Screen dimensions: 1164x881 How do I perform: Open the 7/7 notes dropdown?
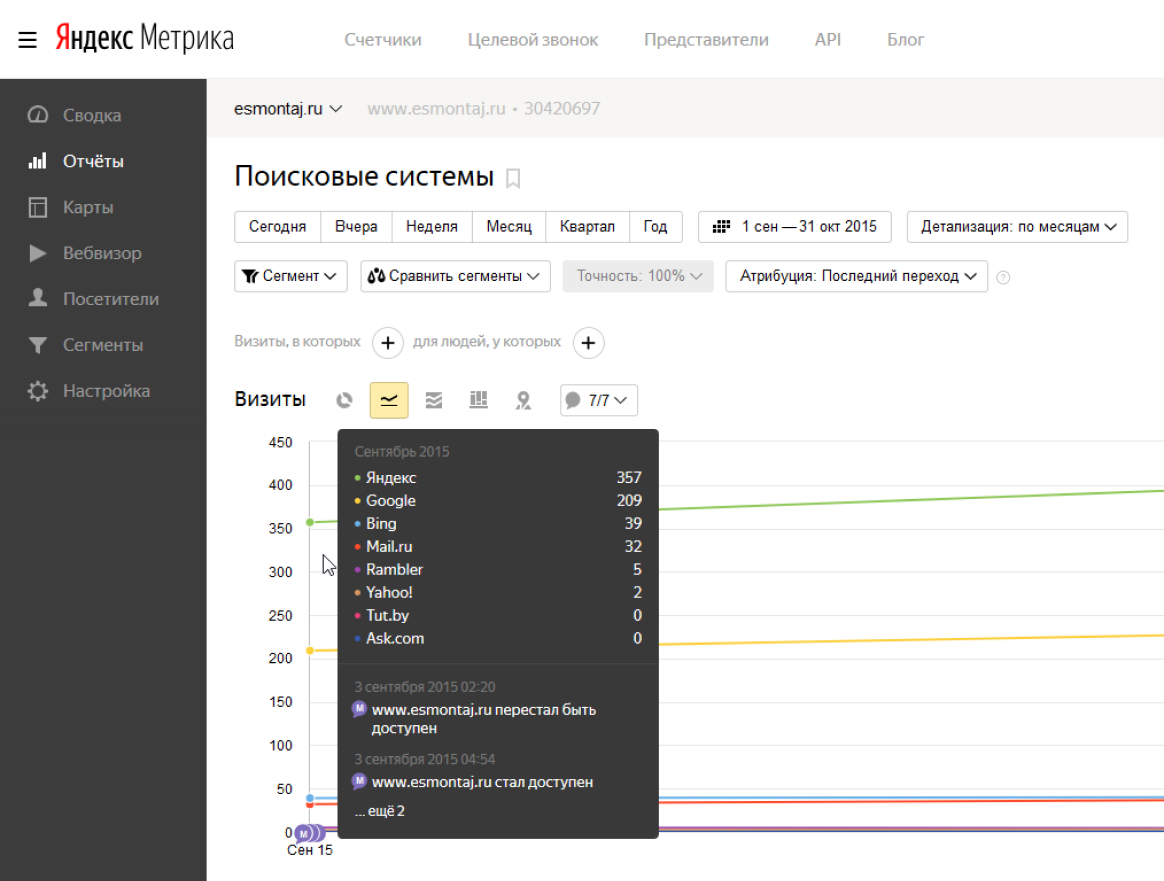tap(598, 401)
